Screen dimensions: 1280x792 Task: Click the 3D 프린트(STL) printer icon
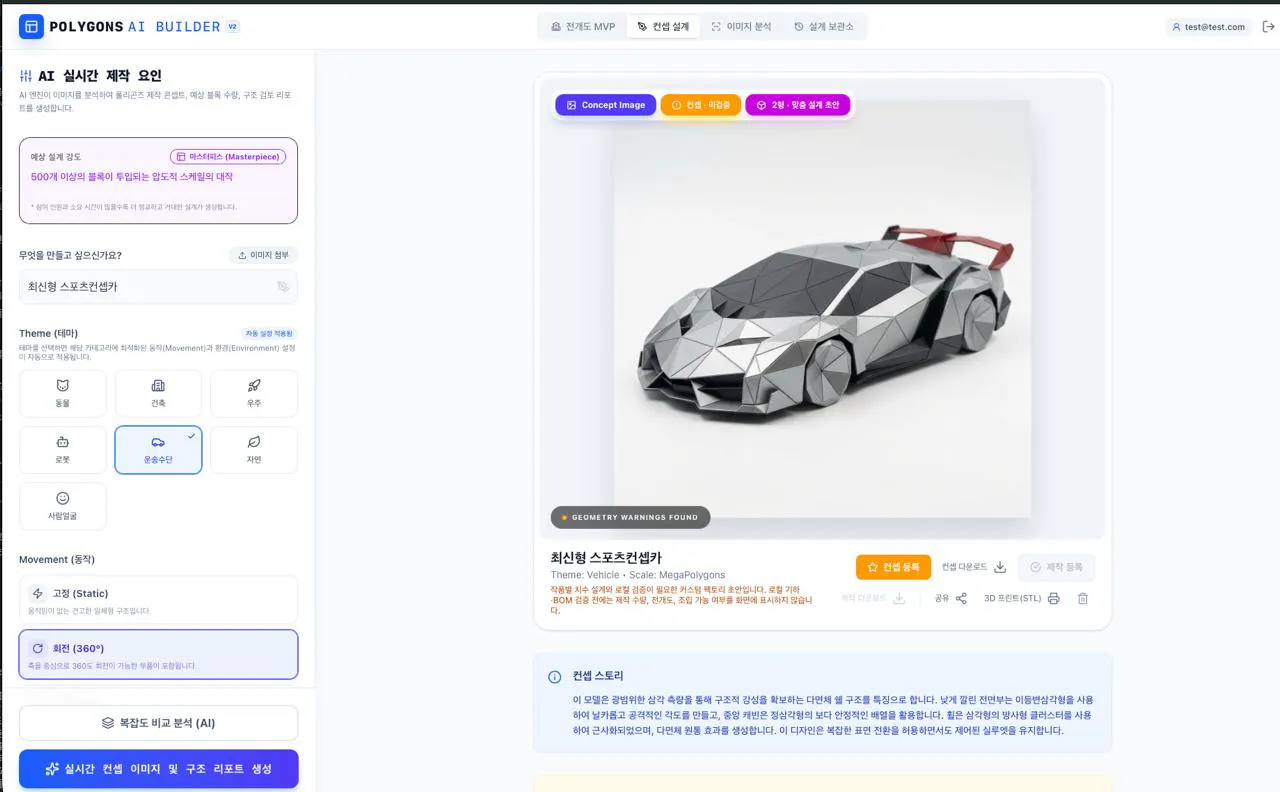tap(1053, 599)
